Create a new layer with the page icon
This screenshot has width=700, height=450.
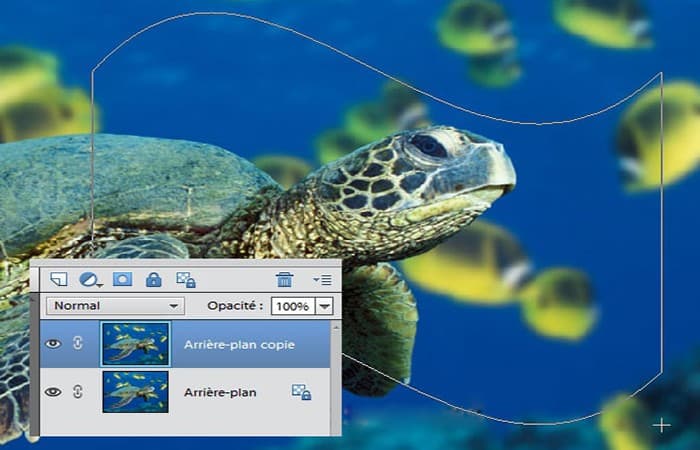[x=58, y=279]
